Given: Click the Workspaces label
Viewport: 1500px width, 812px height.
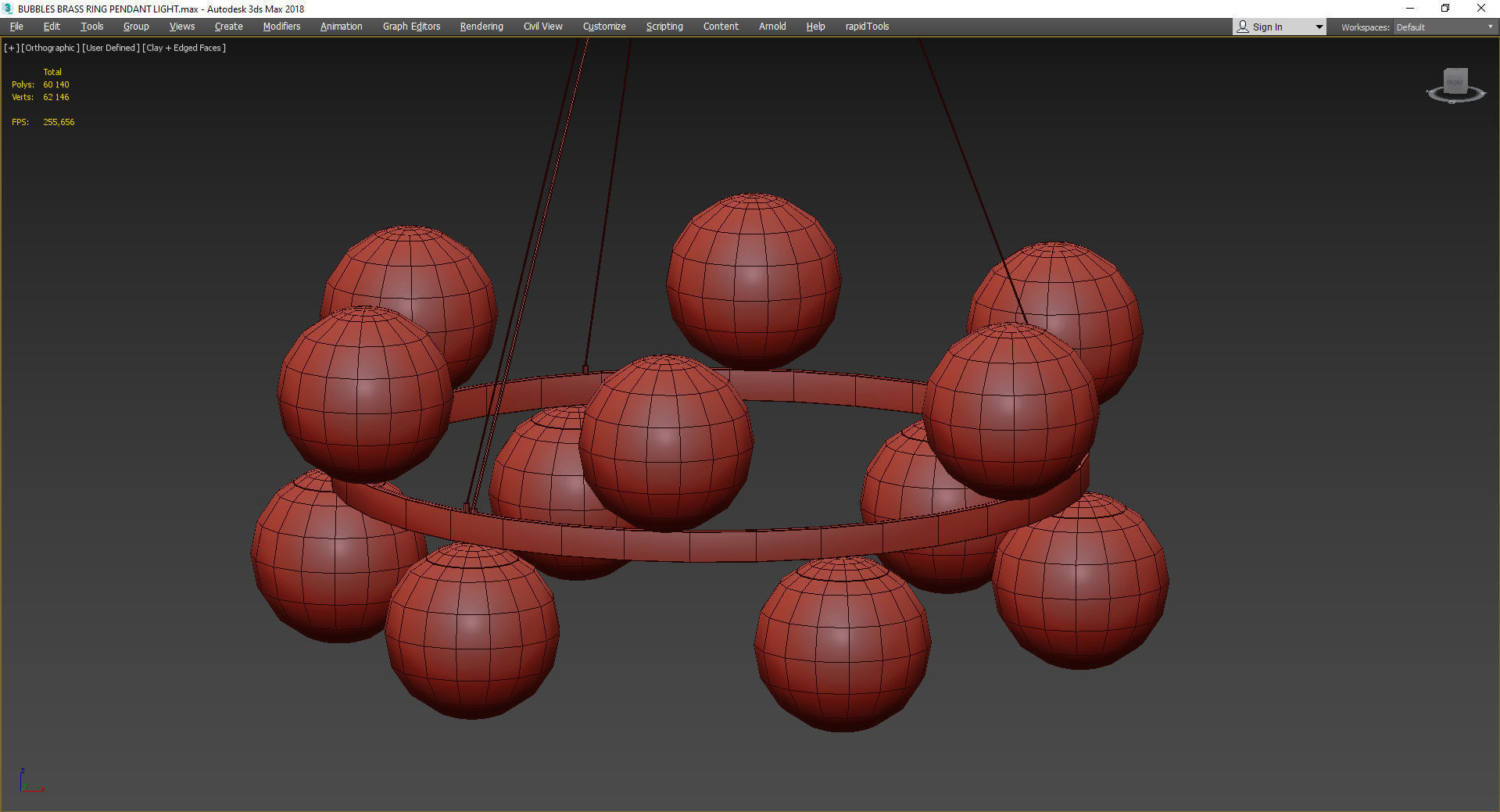Looking at the screenshot, I should 1365,27.
